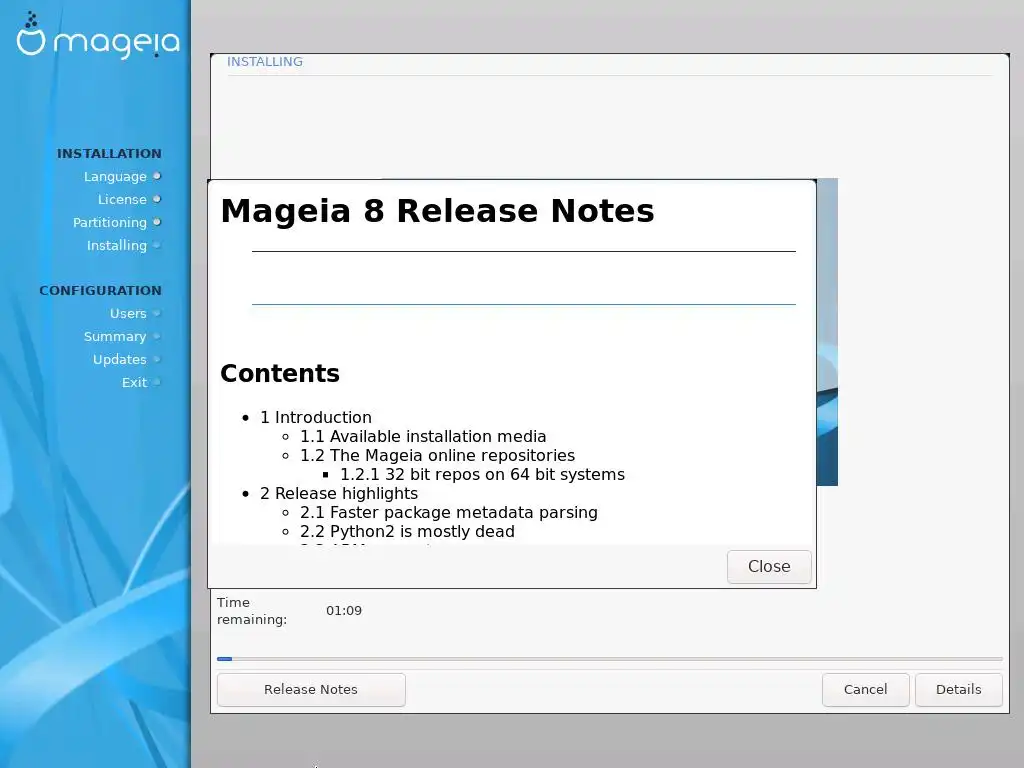The width and height of the screenshot is (1024, 768).
Task: Select the License step in sidebar
Action: tap(122, 199)
